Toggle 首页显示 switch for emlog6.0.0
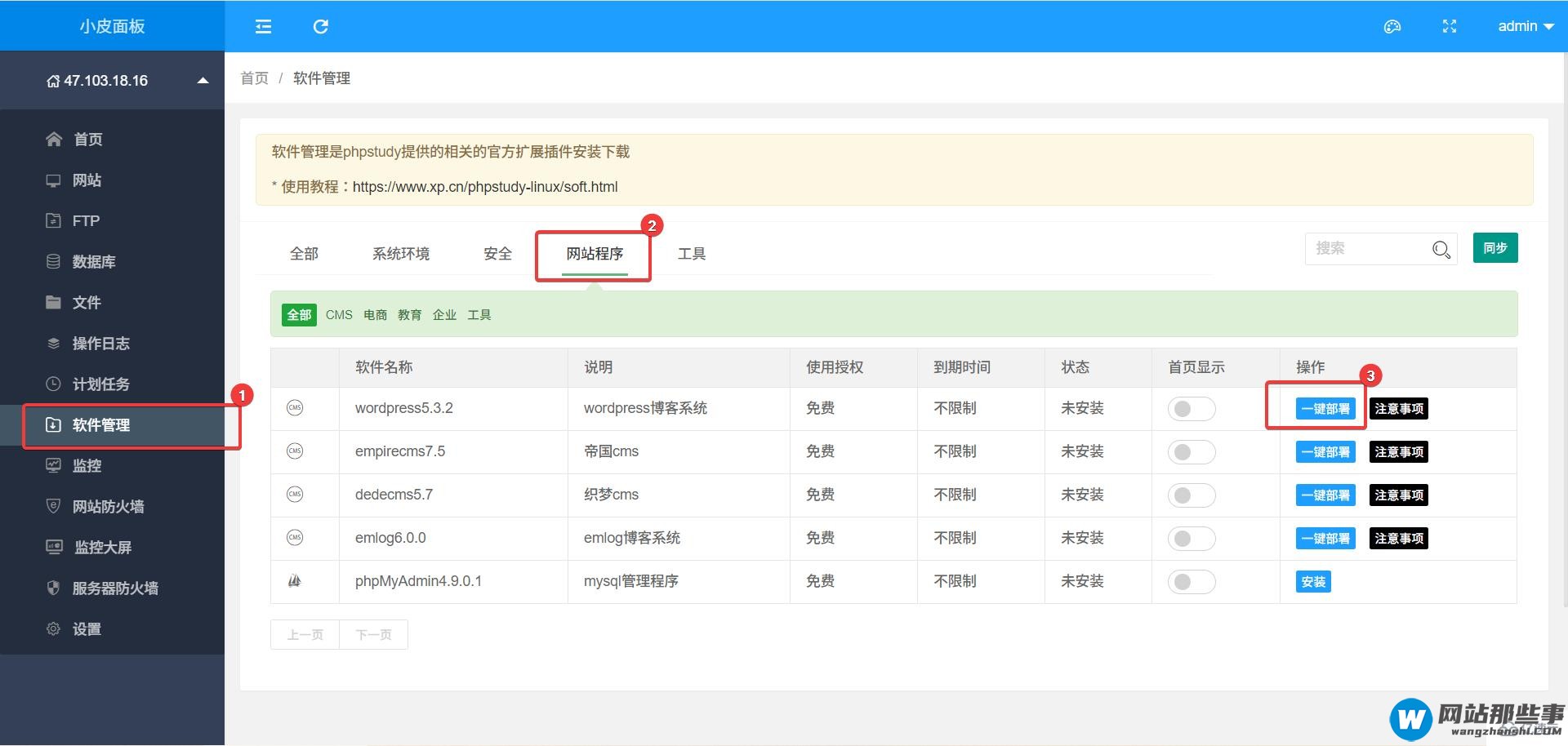 1192,539
